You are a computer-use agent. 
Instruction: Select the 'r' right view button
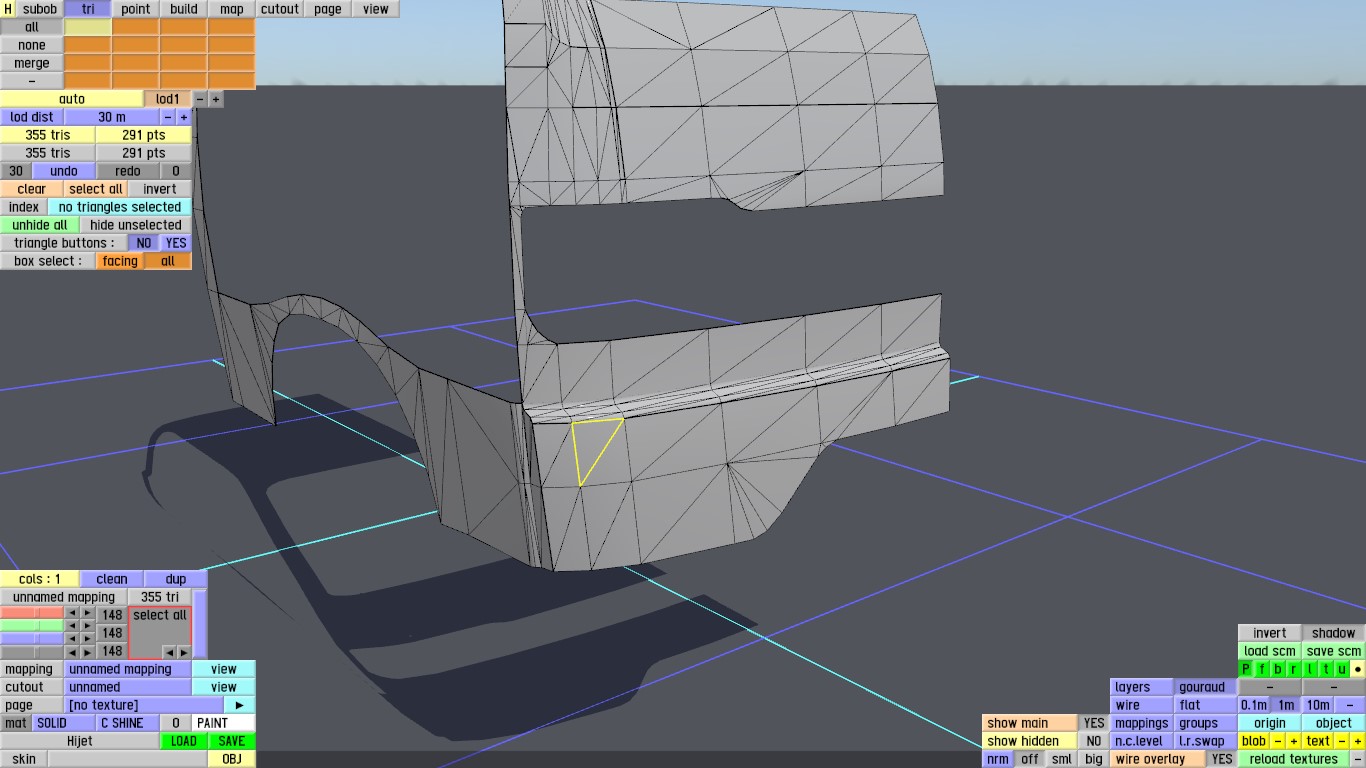click(x=1294, y=669)
